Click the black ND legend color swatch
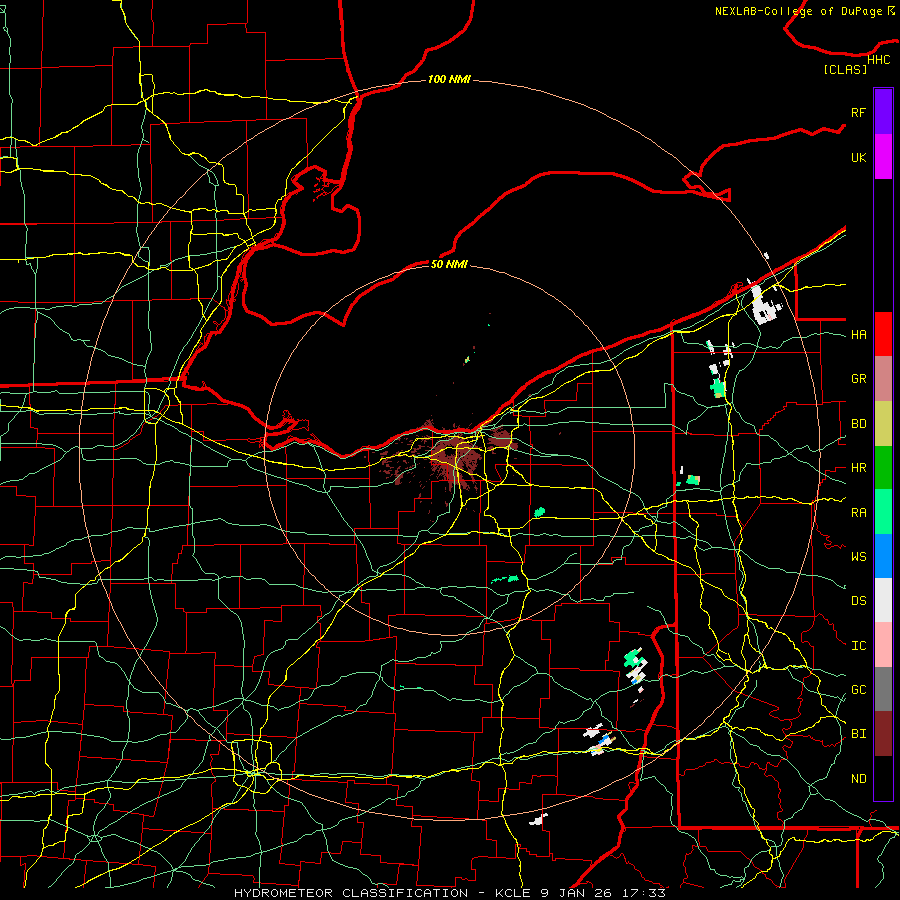The height and width of the screenshot is (900, 900). [883, 778]
